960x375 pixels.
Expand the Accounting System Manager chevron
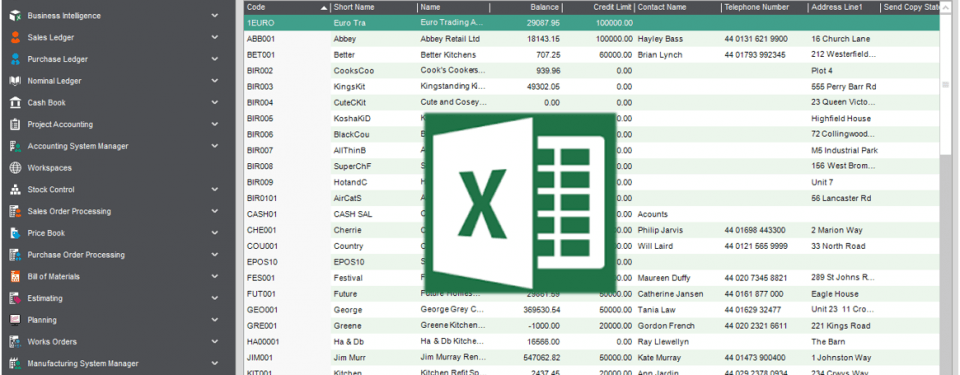click(214, 146)
